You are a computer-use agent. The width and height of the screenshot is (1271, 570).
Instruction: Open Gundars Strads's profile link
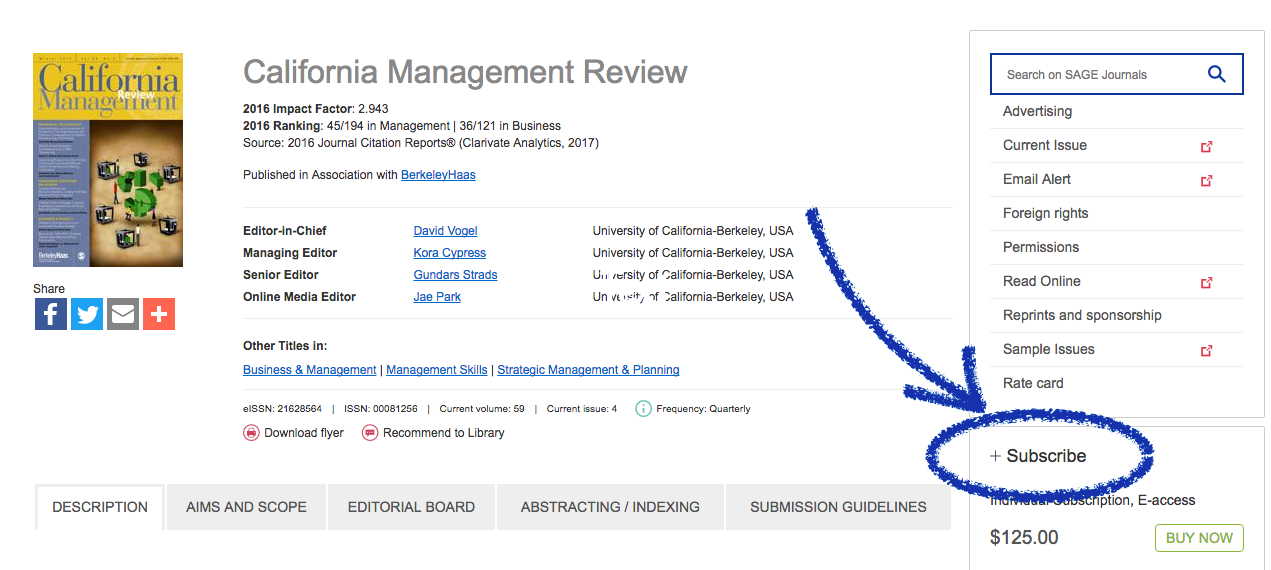point(455,275)
